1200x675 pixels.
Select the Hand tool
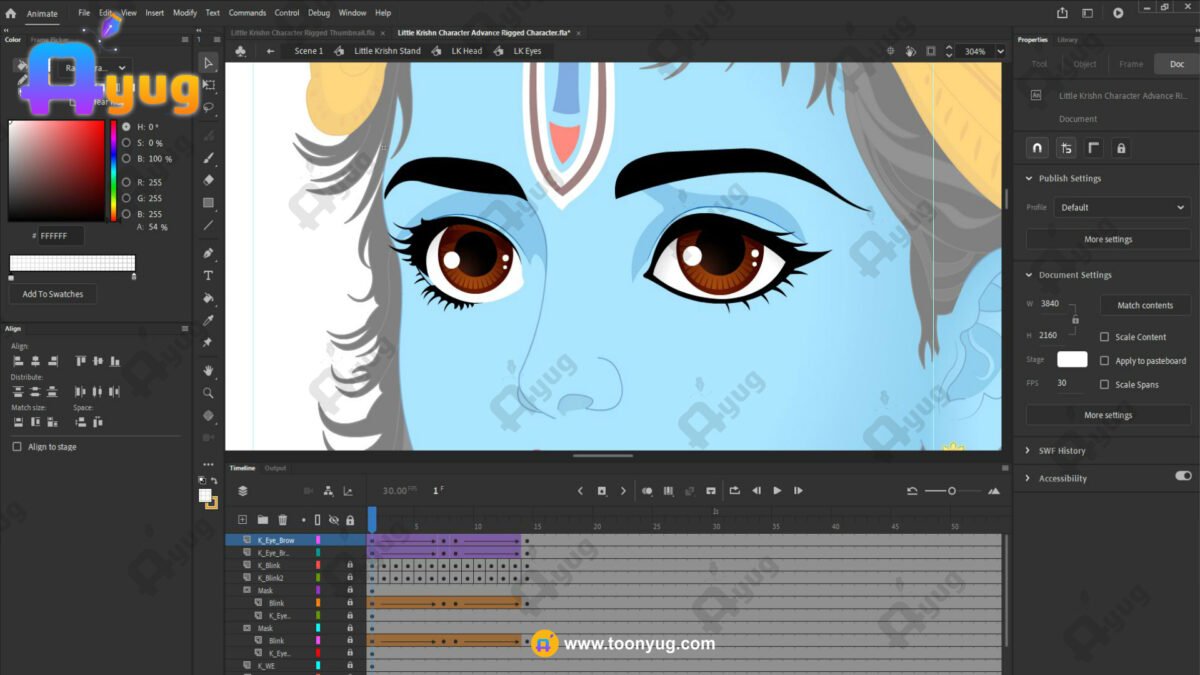(208, 371)
